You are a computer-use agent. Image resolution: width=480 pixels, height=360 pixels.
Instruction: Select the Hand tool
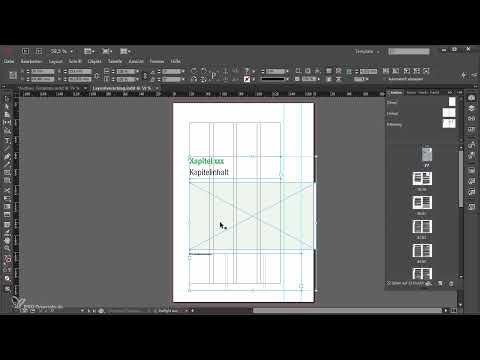[7, 240]
